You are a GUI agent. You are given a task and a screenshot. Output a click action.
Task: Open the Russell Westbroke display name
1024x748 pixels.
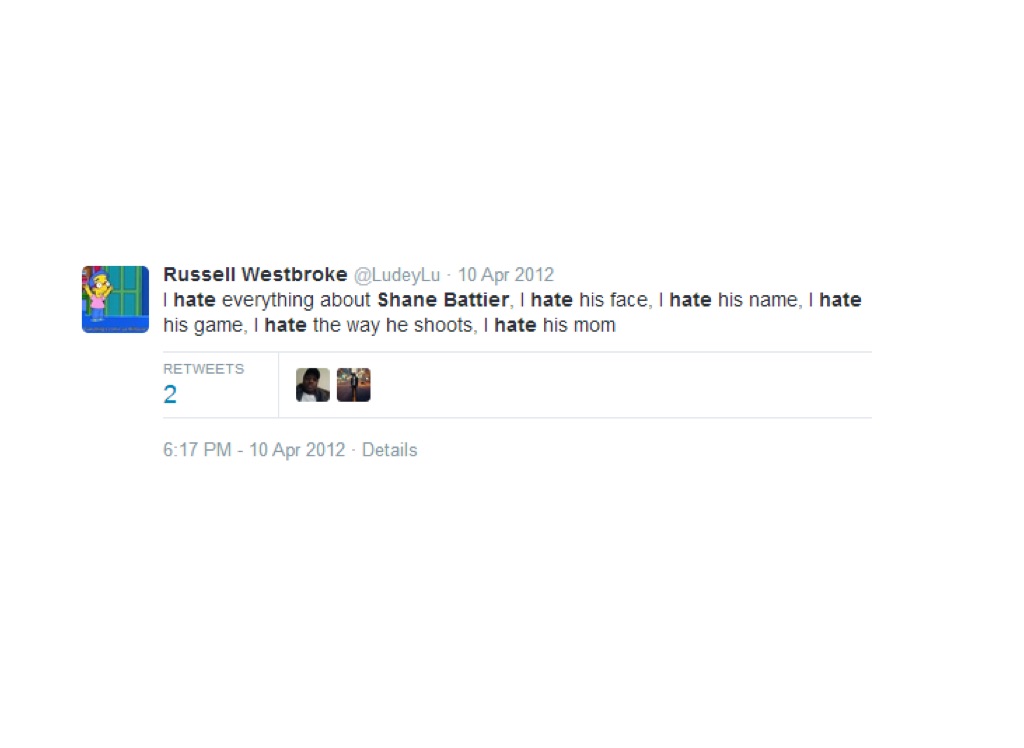click(255, 274)
